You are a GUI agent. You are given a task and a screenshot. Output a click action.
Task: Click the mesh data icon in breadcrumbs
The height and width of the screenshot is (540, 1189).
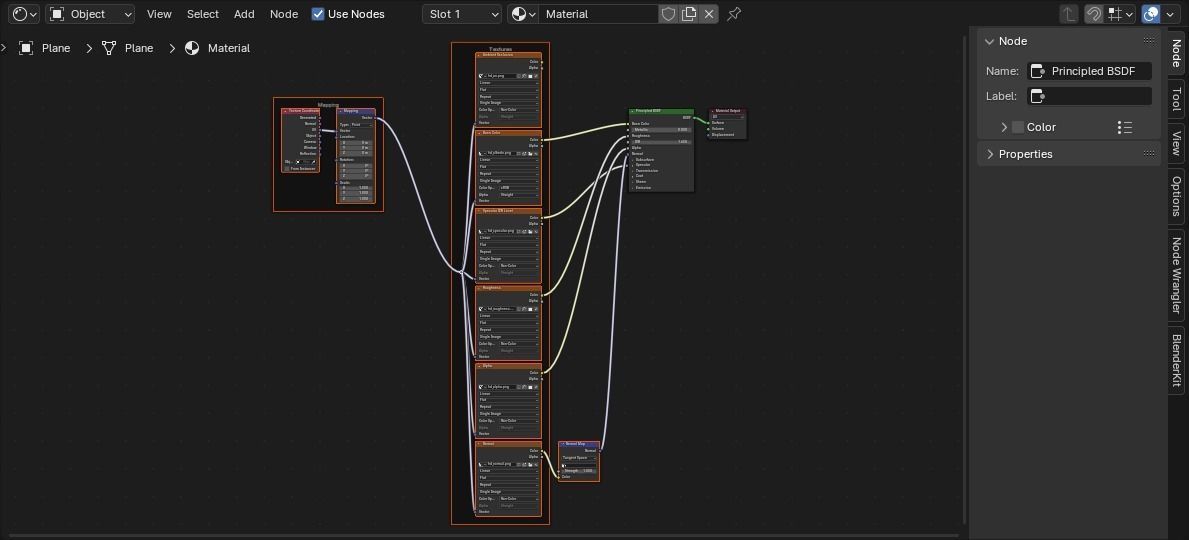[x=109, y=48]
